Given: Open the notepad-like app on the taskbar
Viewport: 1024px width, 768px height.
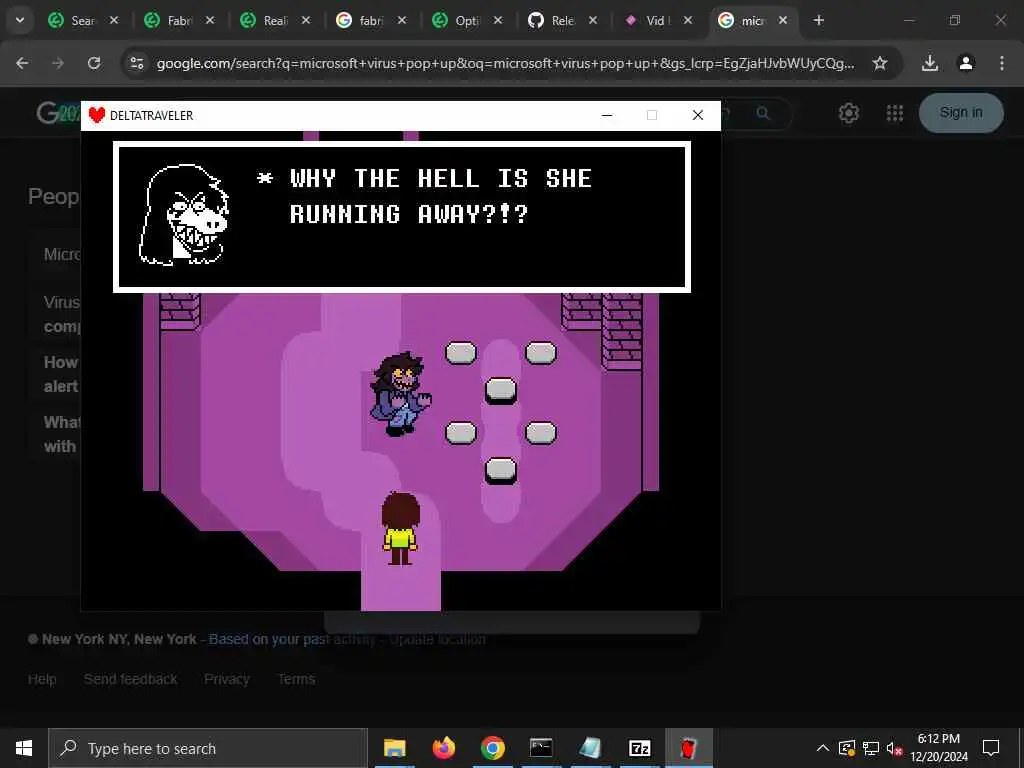Looking at the screenshot, I should pos(590,748).
